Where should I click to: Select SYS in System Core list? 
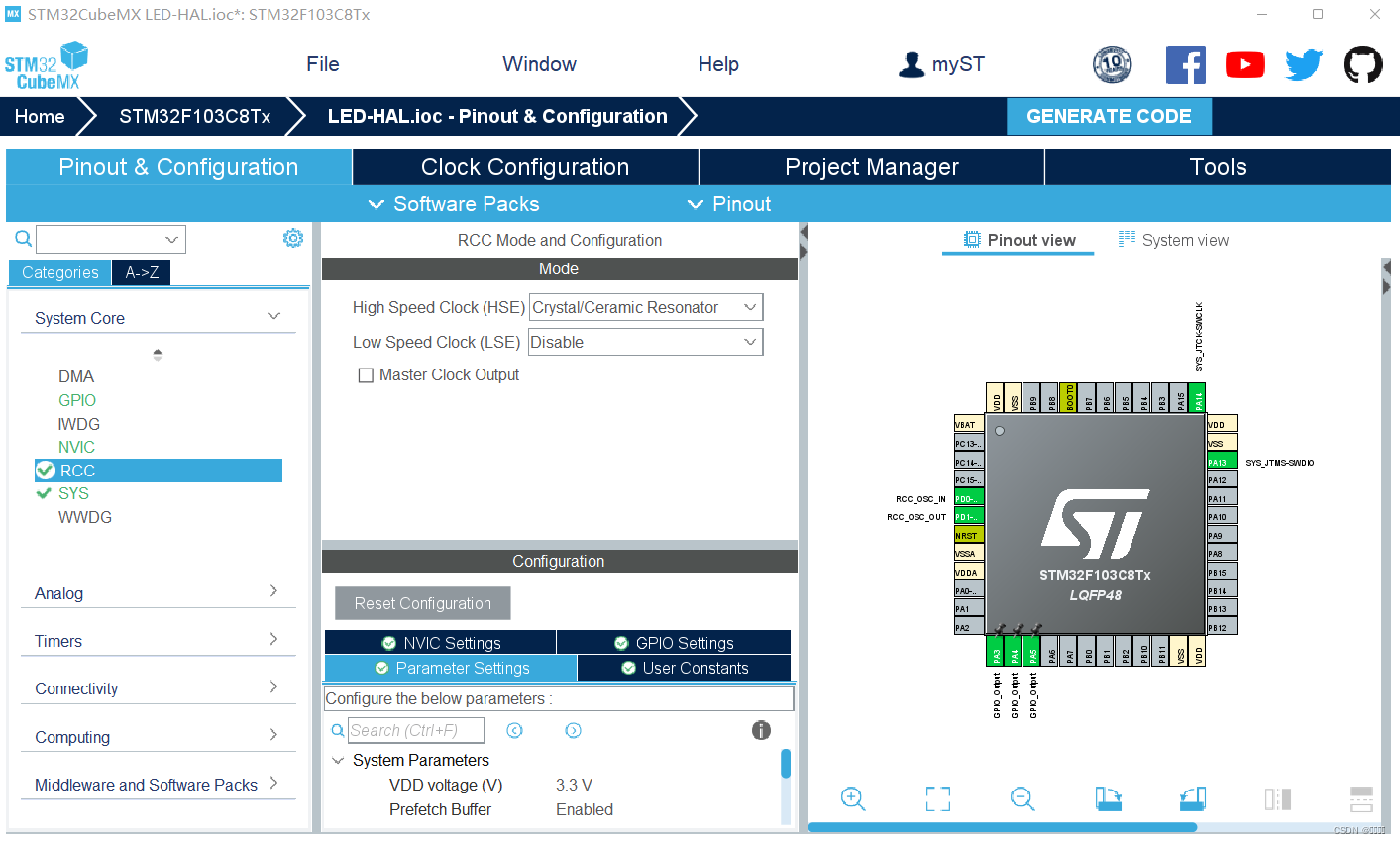(73, 493)
